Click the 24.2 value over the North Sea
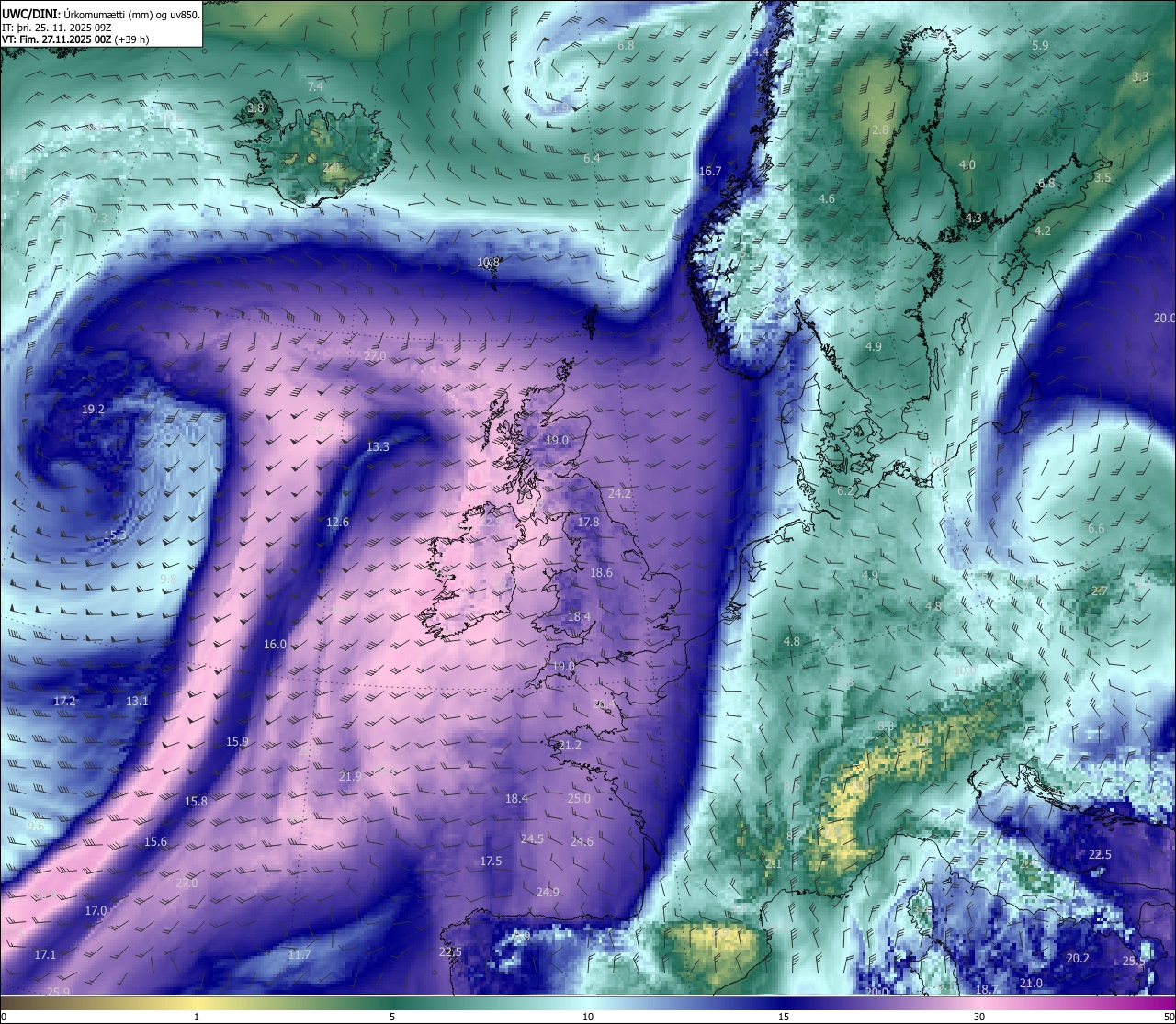Image resolution: width=1176 pixels, height=1024 pixels. 619,494
